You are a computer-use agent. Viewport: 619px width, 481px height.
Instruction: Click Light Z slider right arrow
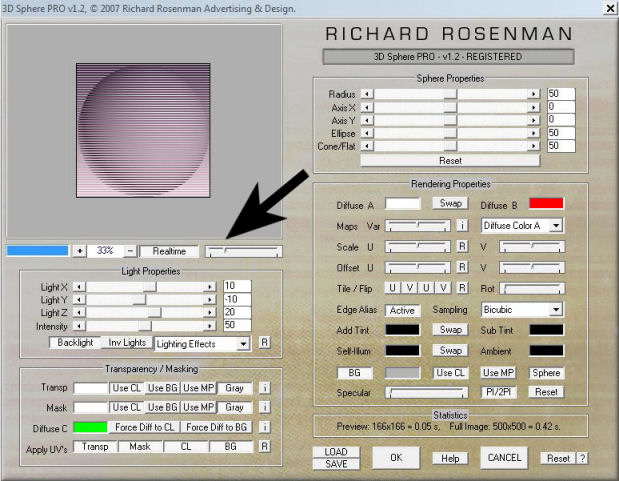click(x=210, y=312)
